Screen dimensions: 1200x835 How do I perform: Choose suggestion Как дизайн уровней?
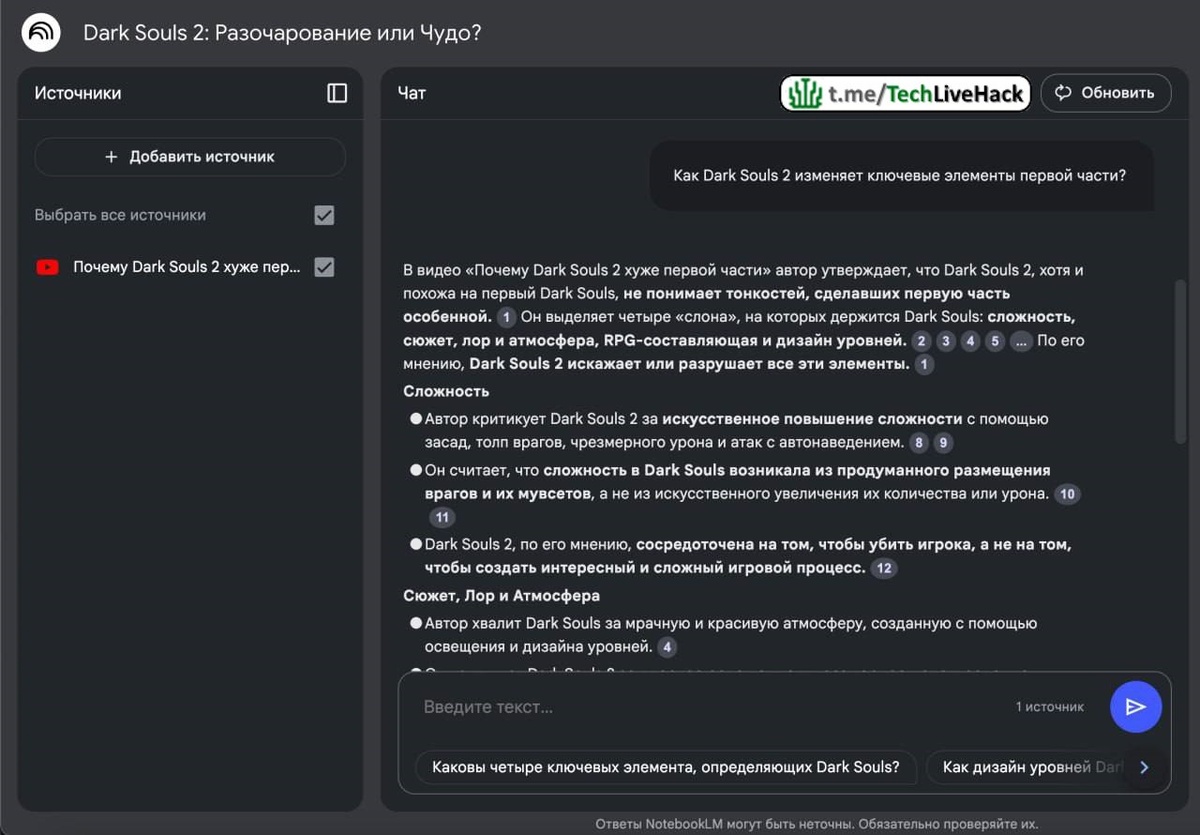pyautogui.click(x=1030, y=768)
